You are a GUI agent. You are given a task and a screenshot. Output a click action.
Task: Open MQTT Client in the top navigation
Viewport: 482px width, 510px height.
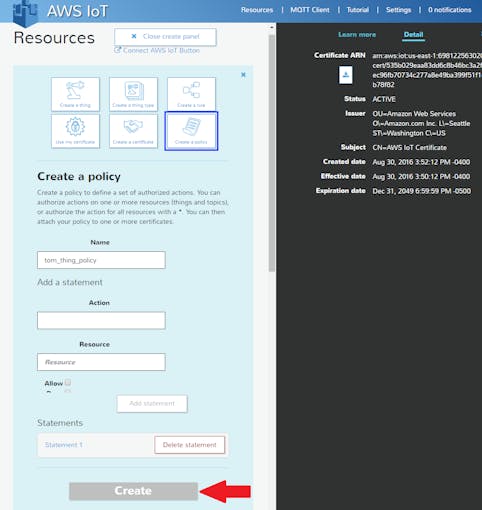310,10
